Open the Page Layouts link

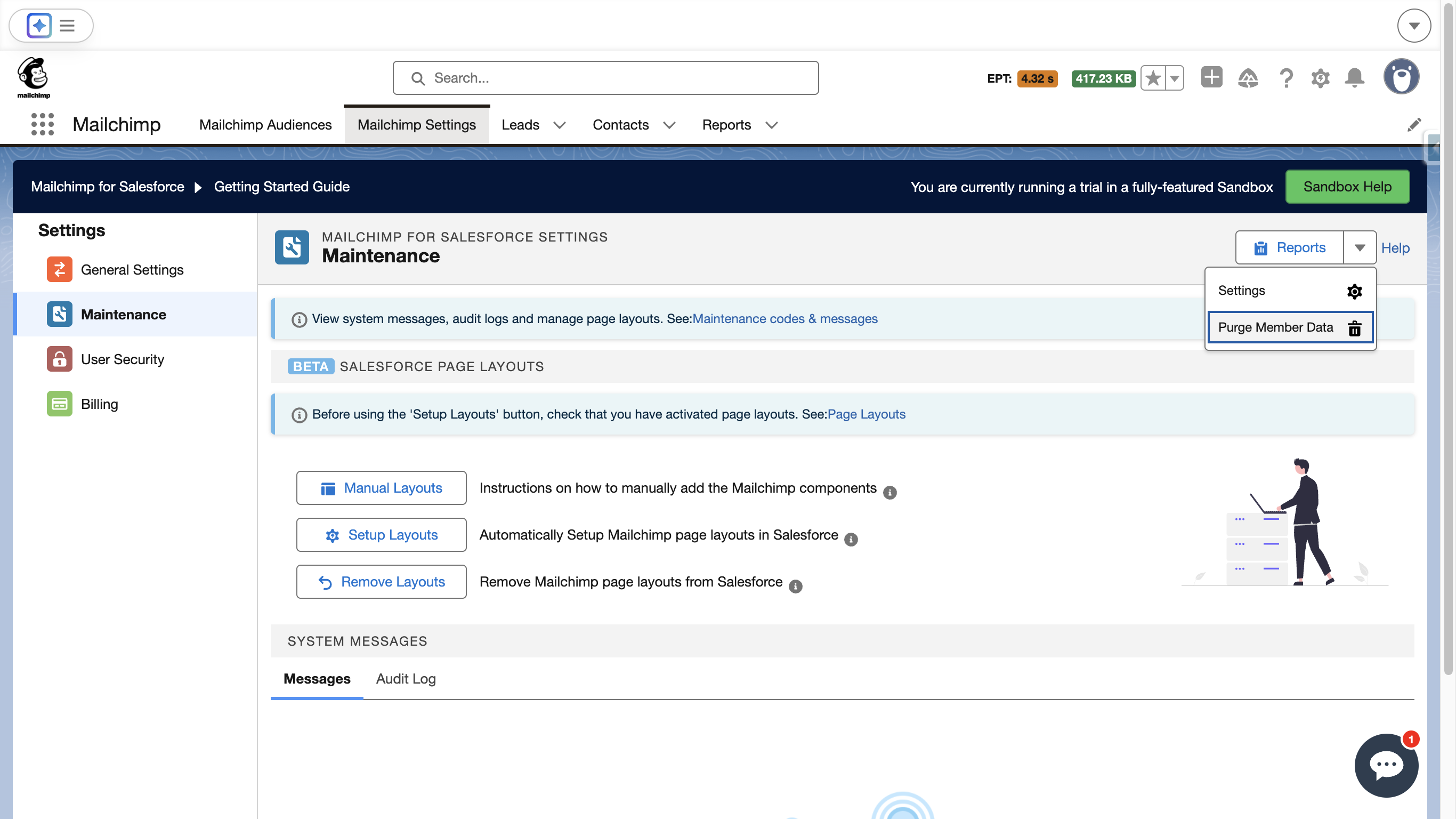tap(866, 414)
